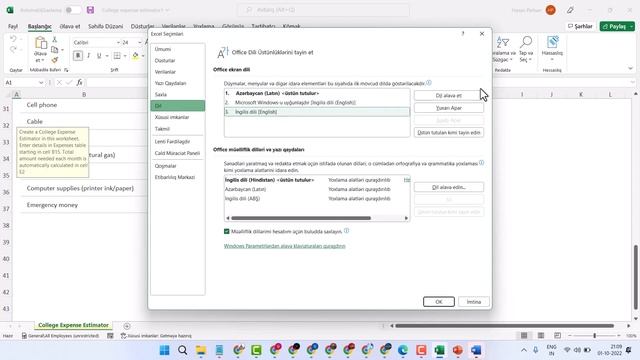
Task: Open the Fill Color dropdown arrow
Action: pos(143,56)
